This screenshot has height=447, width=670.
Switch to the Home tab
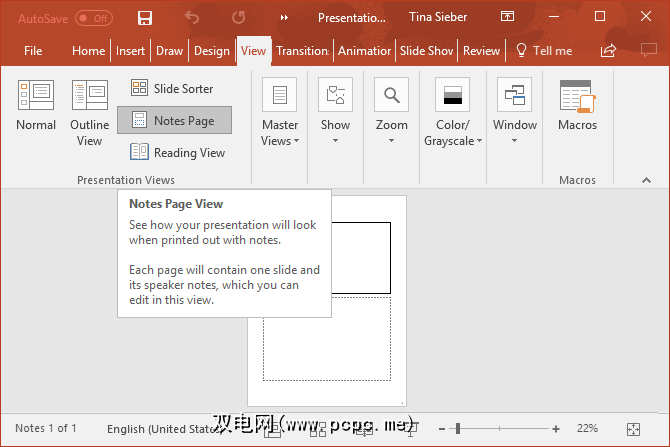88,51
